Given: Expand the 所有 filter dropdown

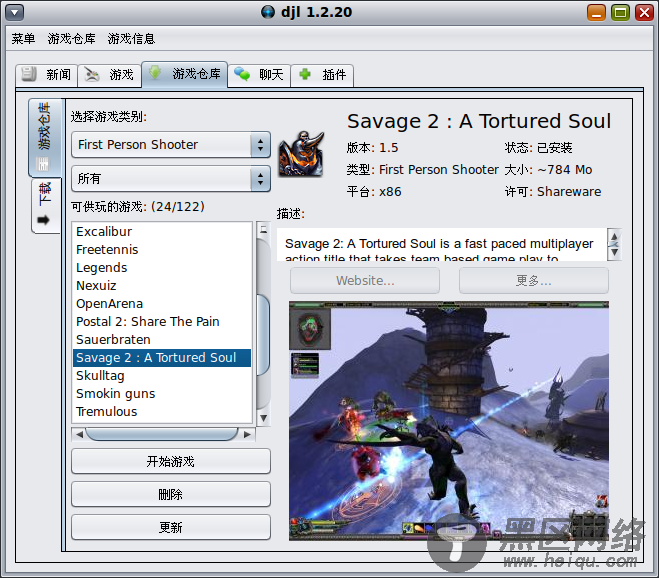Looking at the screenshot, I should point(171,179).
